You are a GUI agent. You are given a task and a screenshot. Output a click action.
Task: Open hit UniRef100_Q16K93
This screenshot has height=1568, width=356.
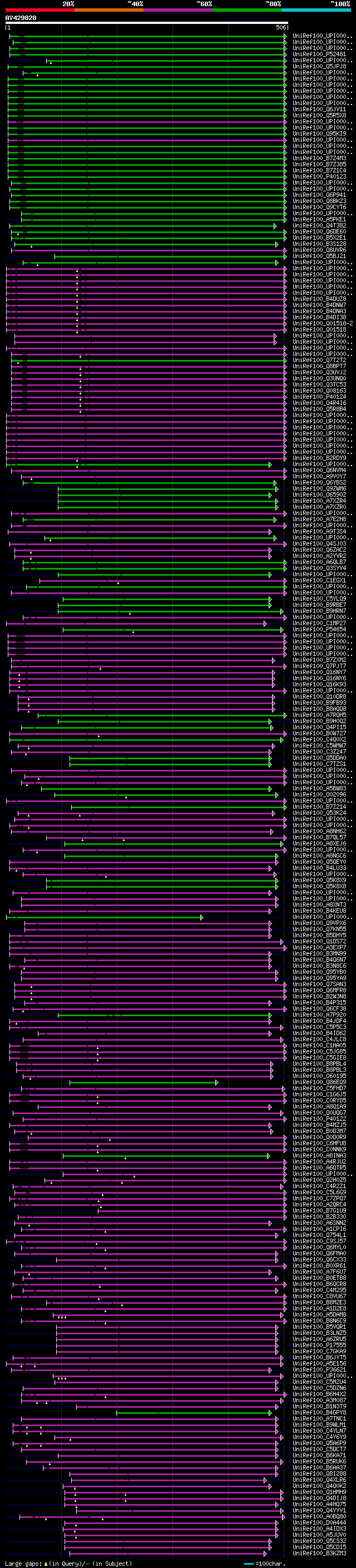tap(319, 684)
